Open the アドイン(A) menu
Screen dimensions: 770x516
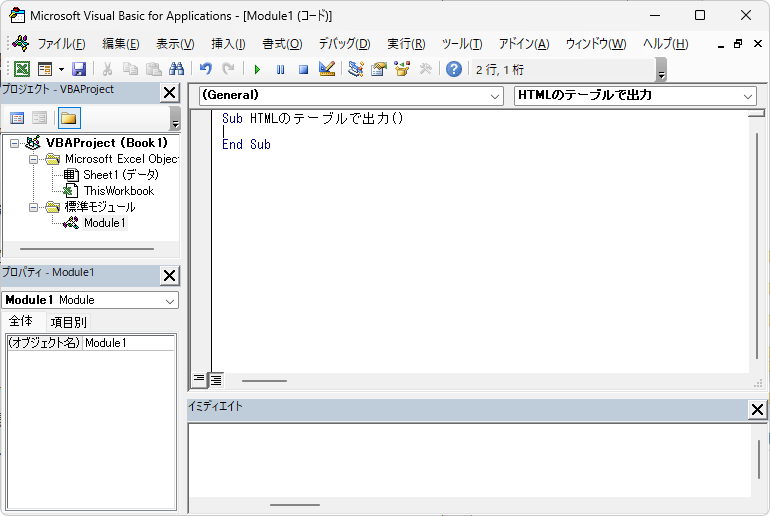coord(524,44)
